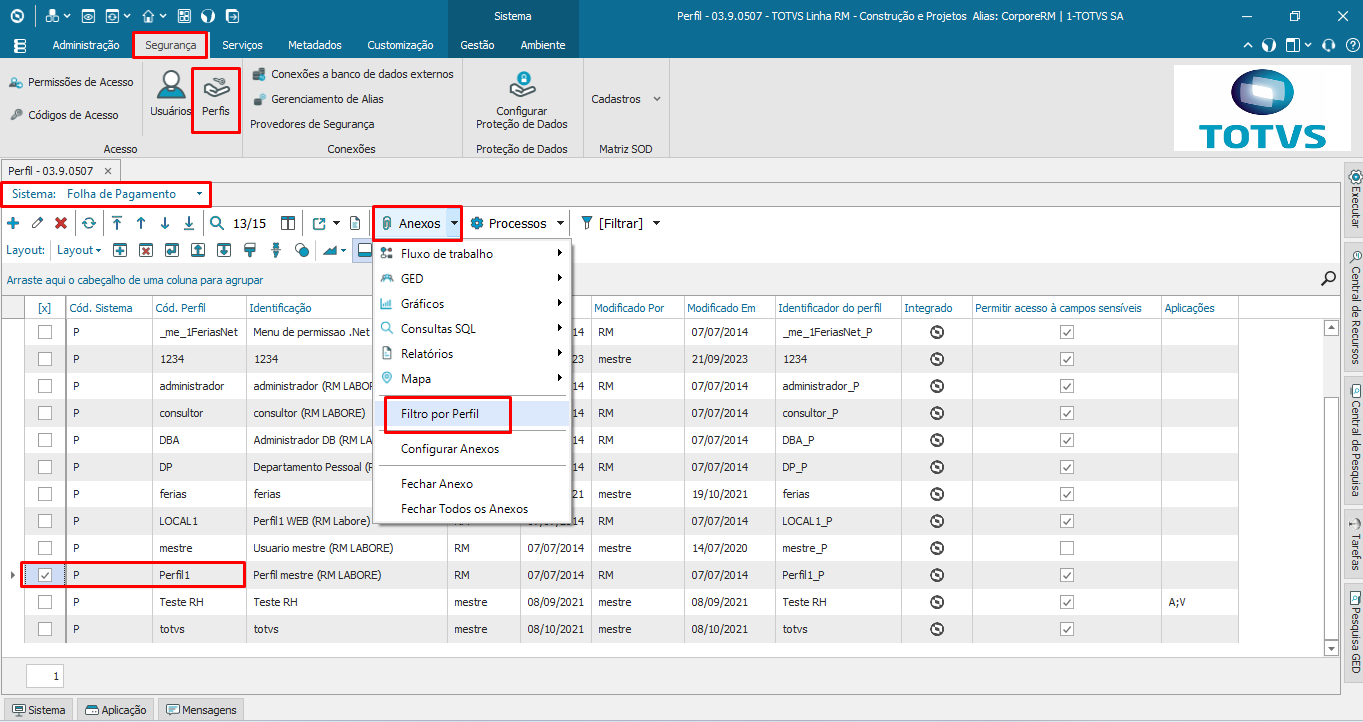Image resolution: width=1363 pixels, height=722 pixels.
Task: Click the paint roller icon in Layout bar
Action: tap(250, 250)
